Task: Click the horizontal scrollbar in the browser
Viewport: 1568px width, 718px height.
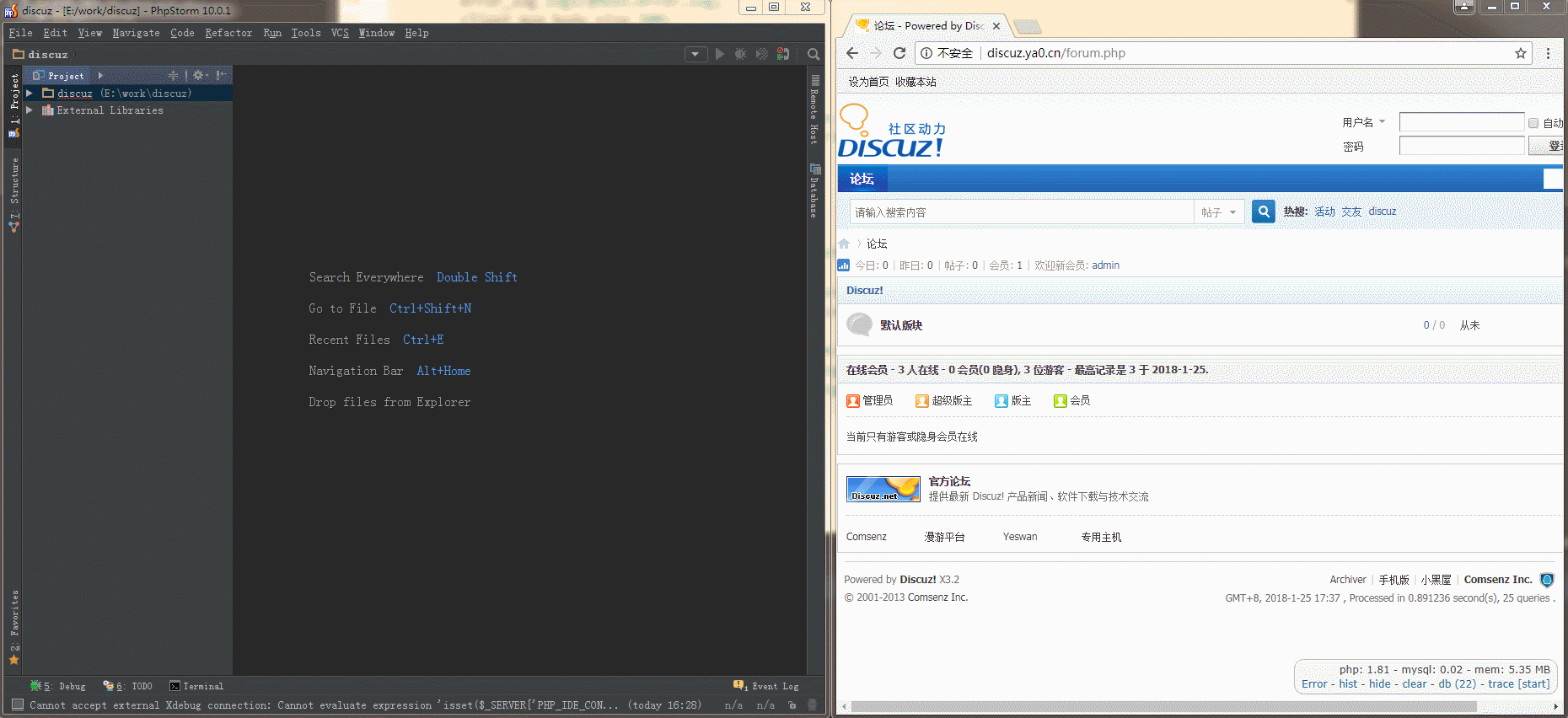Action: pos(1163,707)
